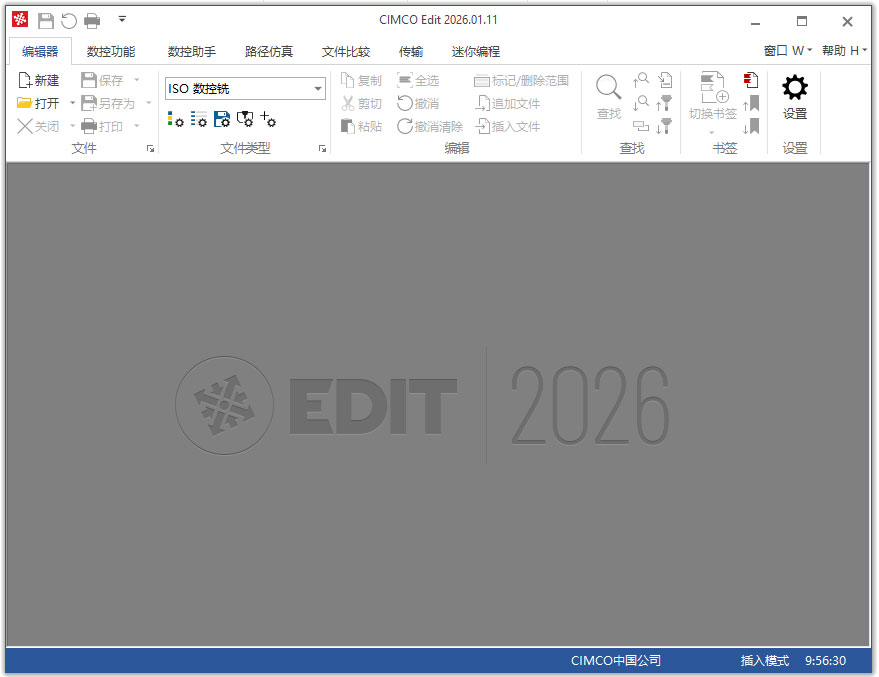Click the CIMCO red app icon in title bar
879x677 pixels.
click(20, 20)
